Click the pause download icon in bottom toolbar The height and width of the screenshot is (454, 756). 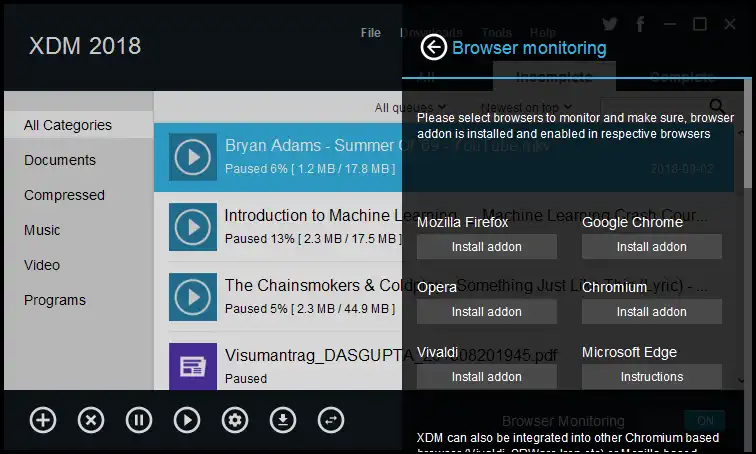pos(139,420)
